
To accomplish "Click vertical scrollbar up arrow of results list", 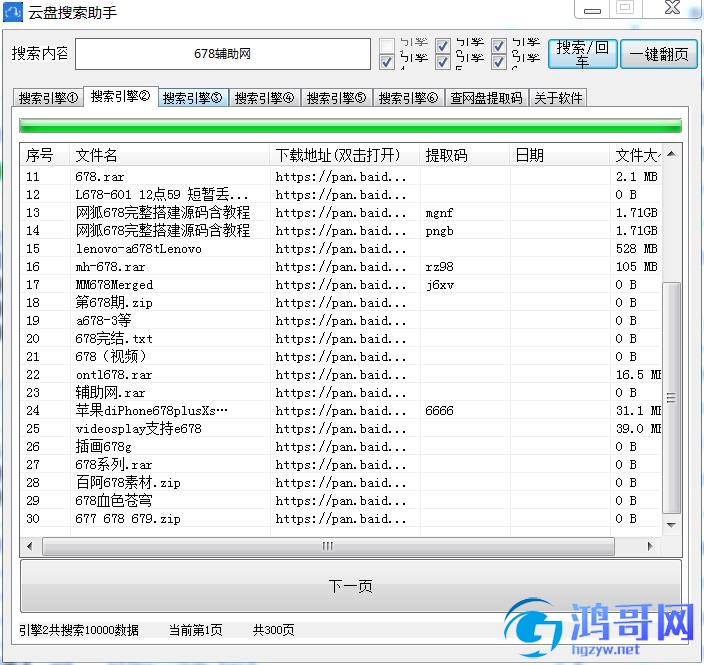I will click(x=672, y=154).
